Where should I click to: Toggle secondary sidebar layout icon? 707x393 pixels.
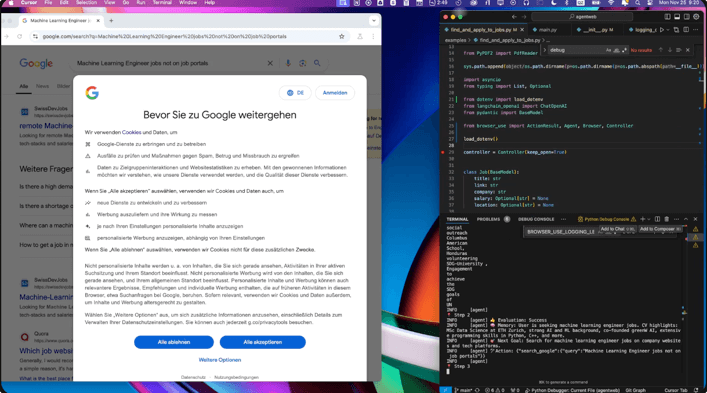[x=686, y=17]
